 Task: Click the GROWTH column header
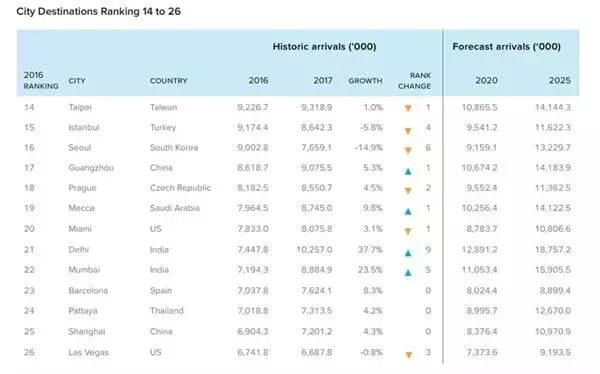click(x=365, y=81)
